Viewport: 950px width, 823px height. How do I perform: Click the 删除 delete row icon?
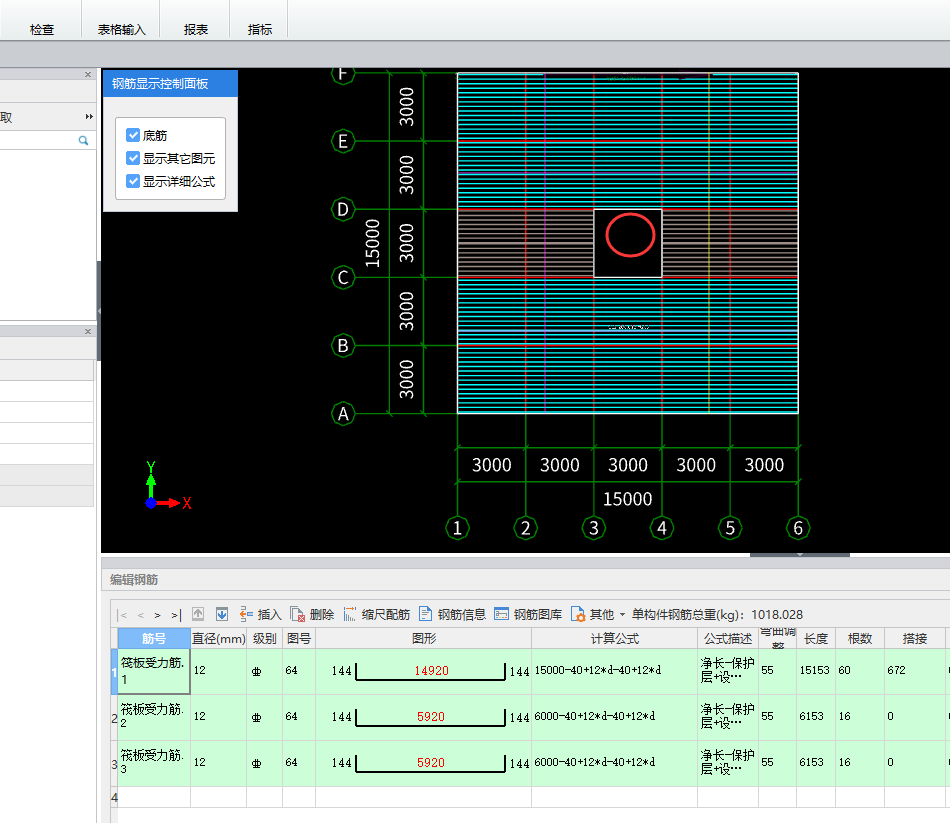coord(297,615)
